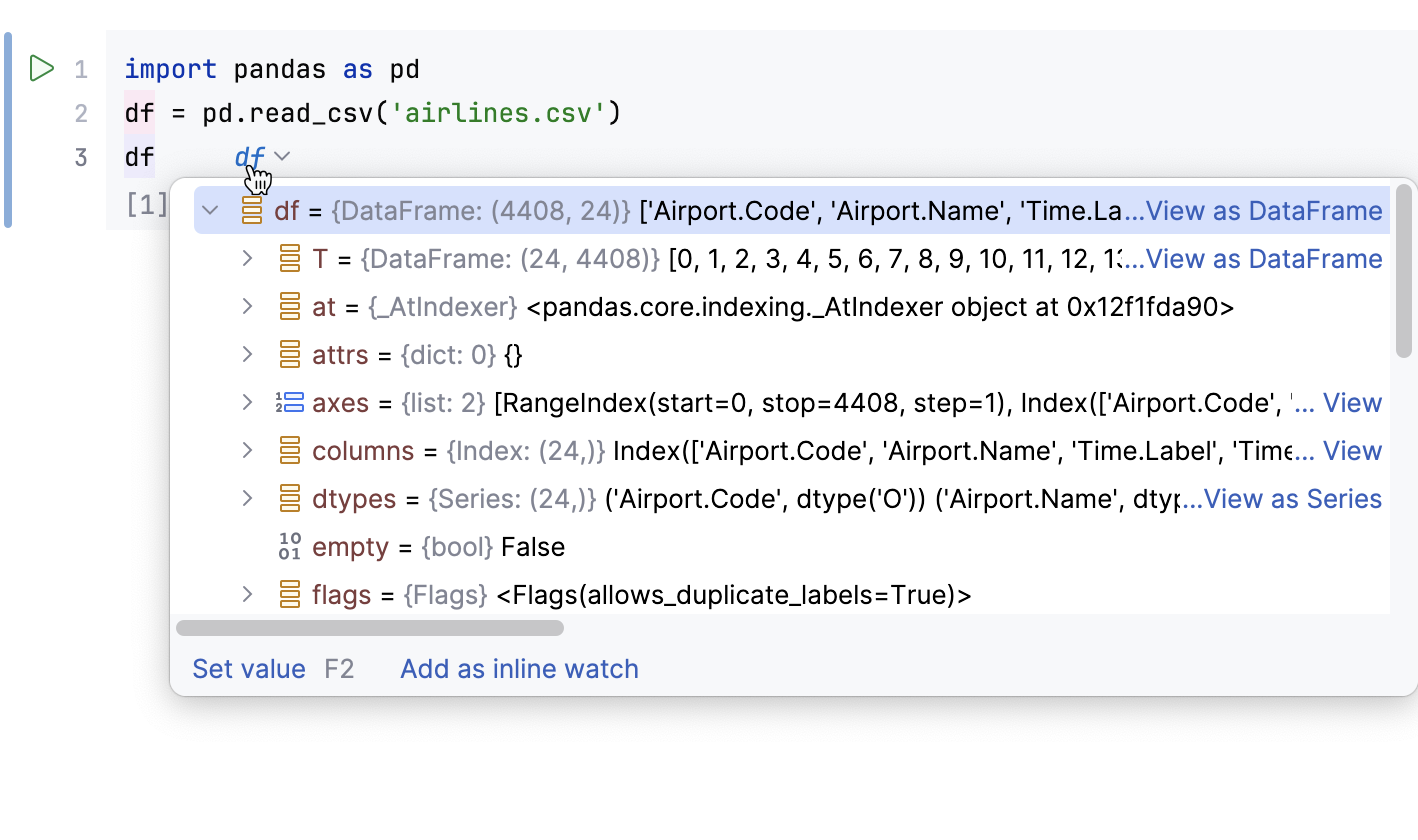1418x840 pixels.
Task: Click the Series icon beside dtypes variable
Action: coord(289,498)
